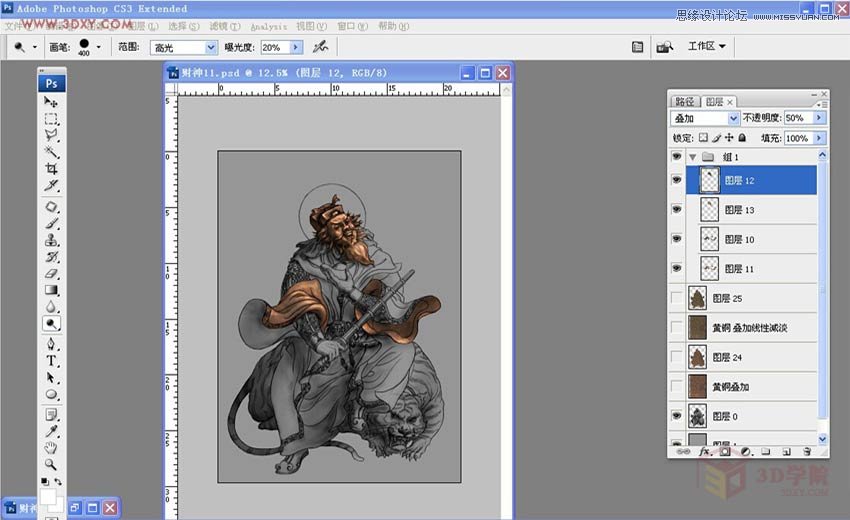This screenshot has width=850, height=520.
Task: Open opacity 不透明度 slider arrow
Action: click(x=819, y=118)
